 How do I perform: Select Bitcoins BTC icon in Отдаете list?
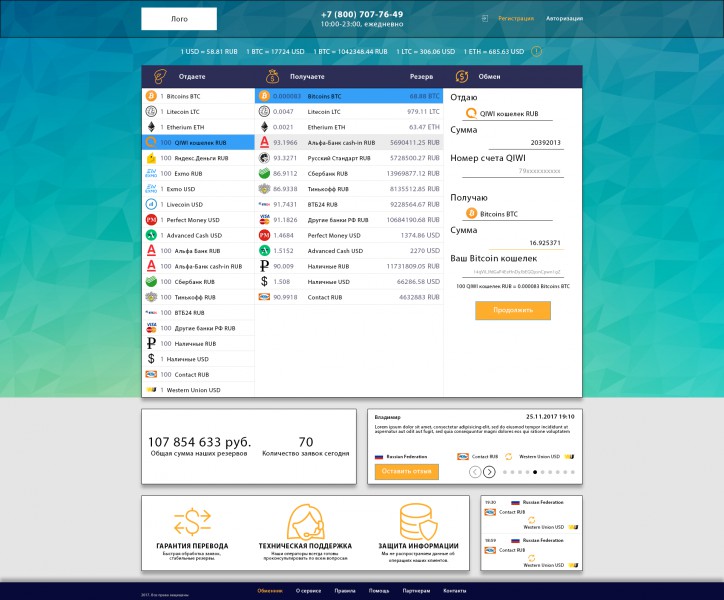(x=151, y=96)
